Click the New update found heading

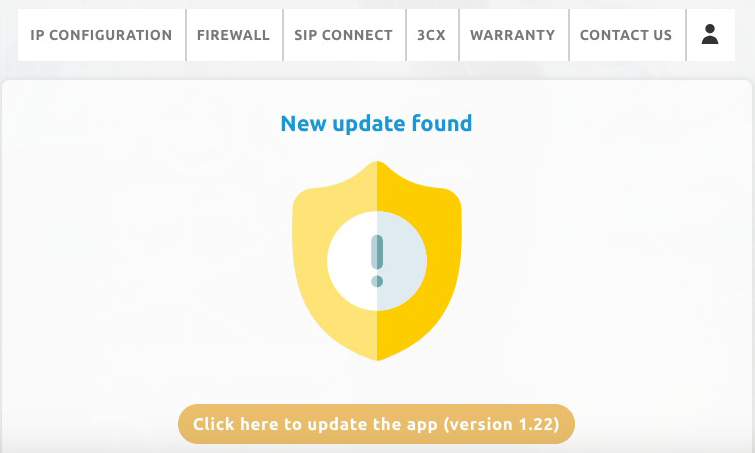377,124
